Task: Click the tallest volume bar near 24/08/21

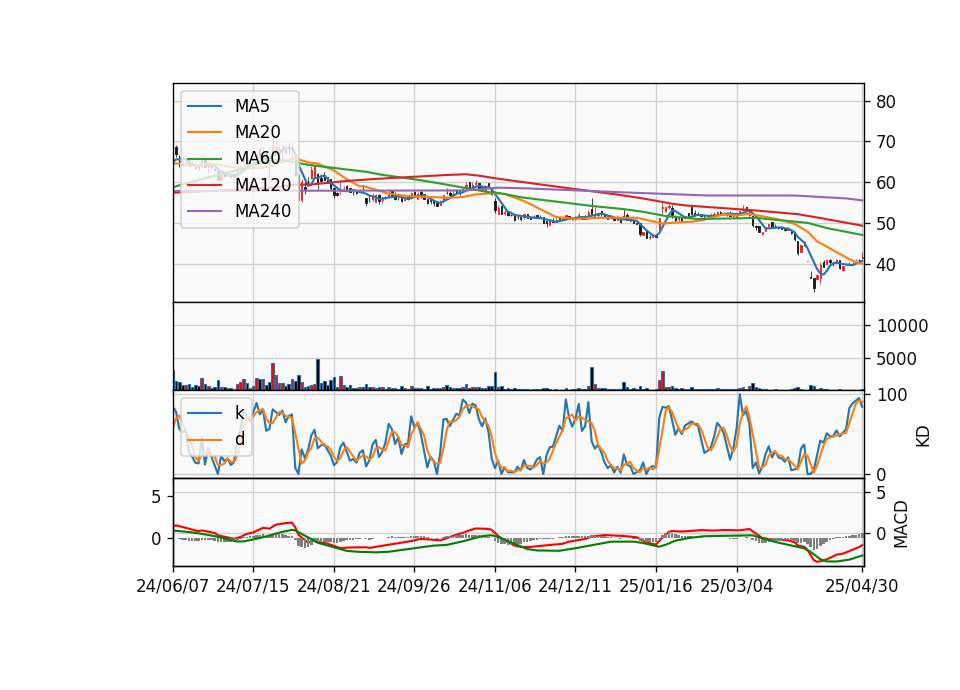Action: (318, 375)
